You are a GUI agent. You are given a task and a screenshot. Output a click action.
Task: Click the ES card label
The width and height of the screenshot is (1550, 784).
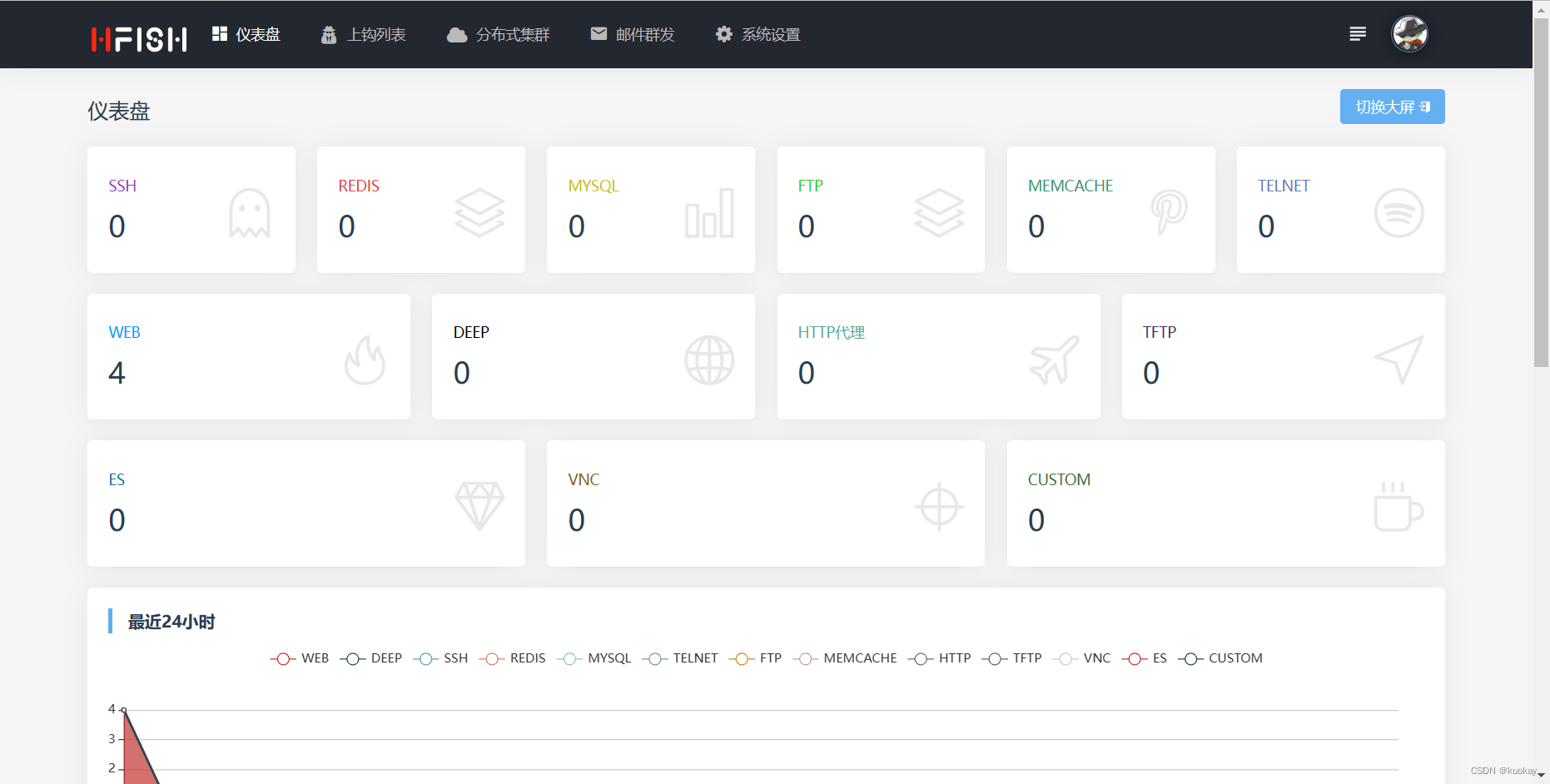pos(117,479)
